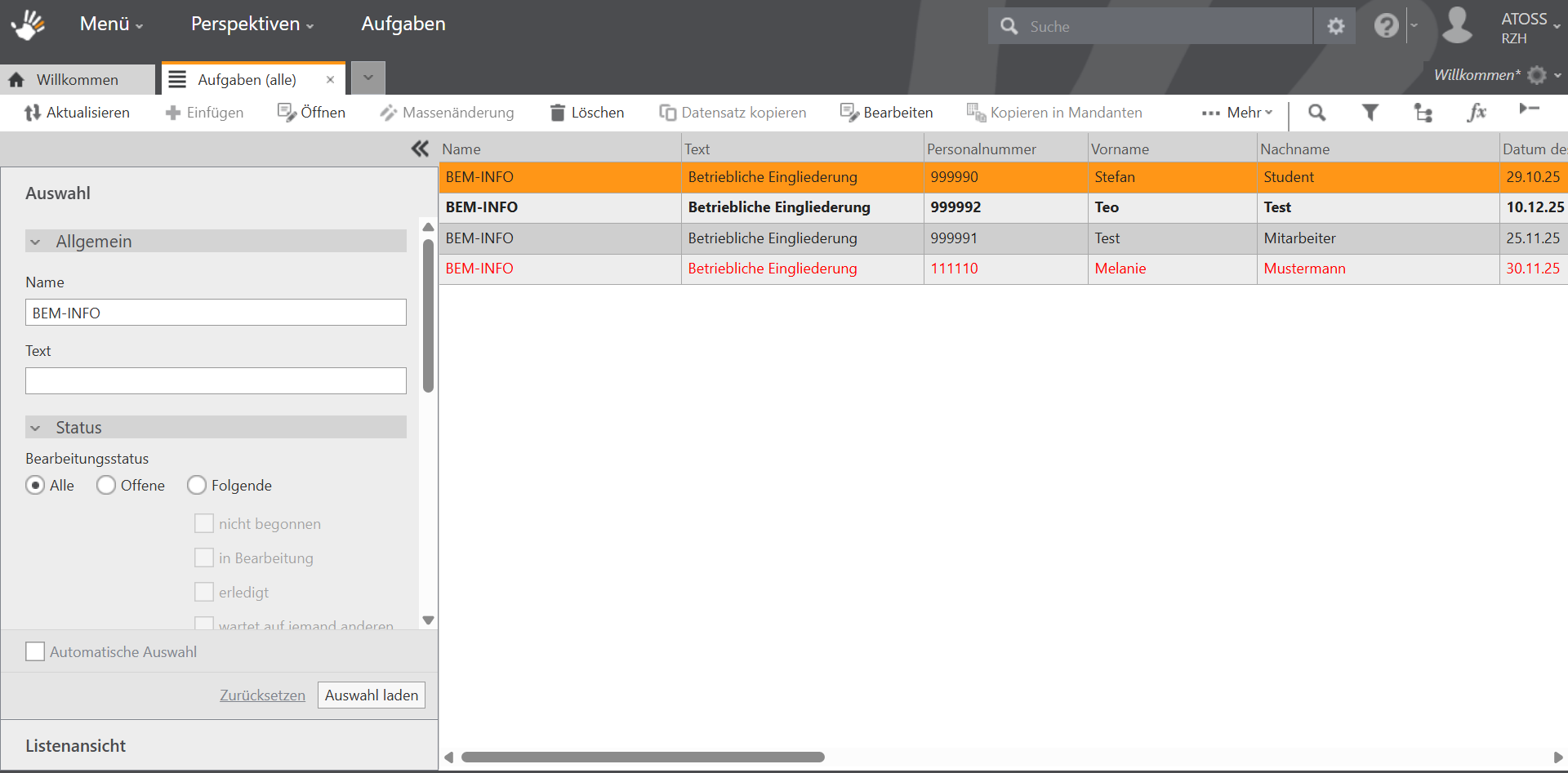Collapse the selection panel with double chevron
The image size is (1568, 773).
[x=420, y=149]
